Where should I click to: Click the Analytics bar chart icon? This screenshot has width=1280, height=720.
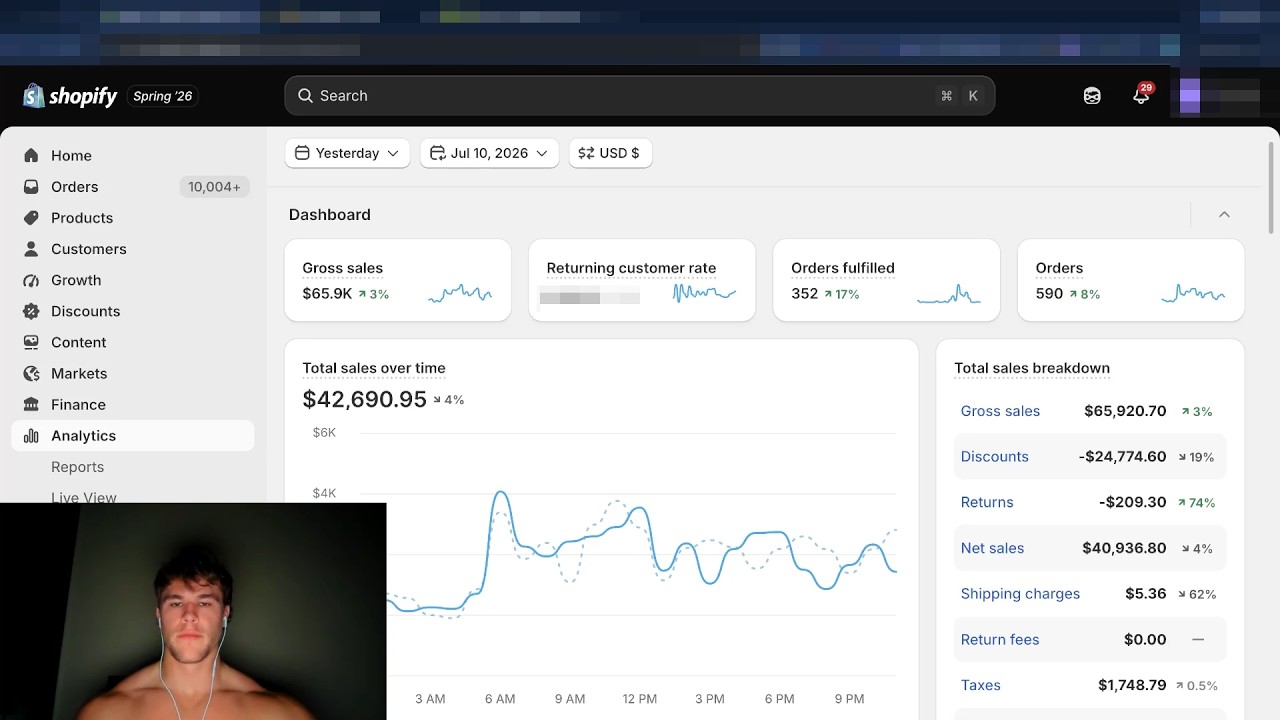coord(31,435)
